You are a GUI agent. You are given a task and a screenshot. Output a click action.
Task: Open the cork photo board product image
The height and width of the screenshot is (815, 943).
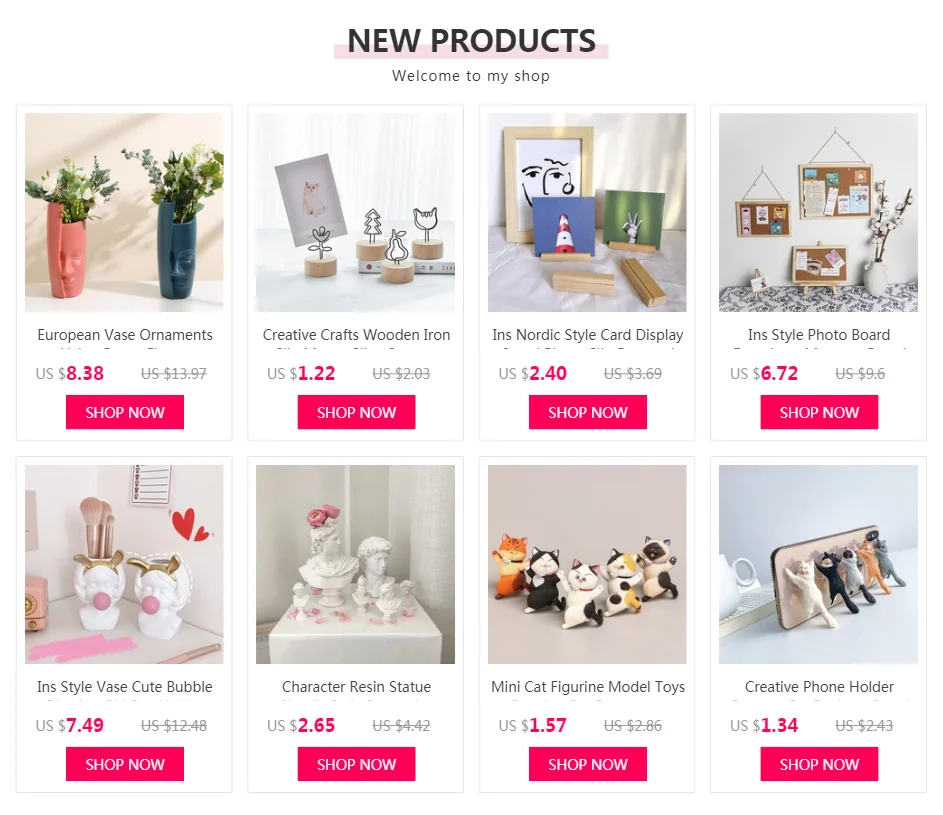[x=819, y=212]
